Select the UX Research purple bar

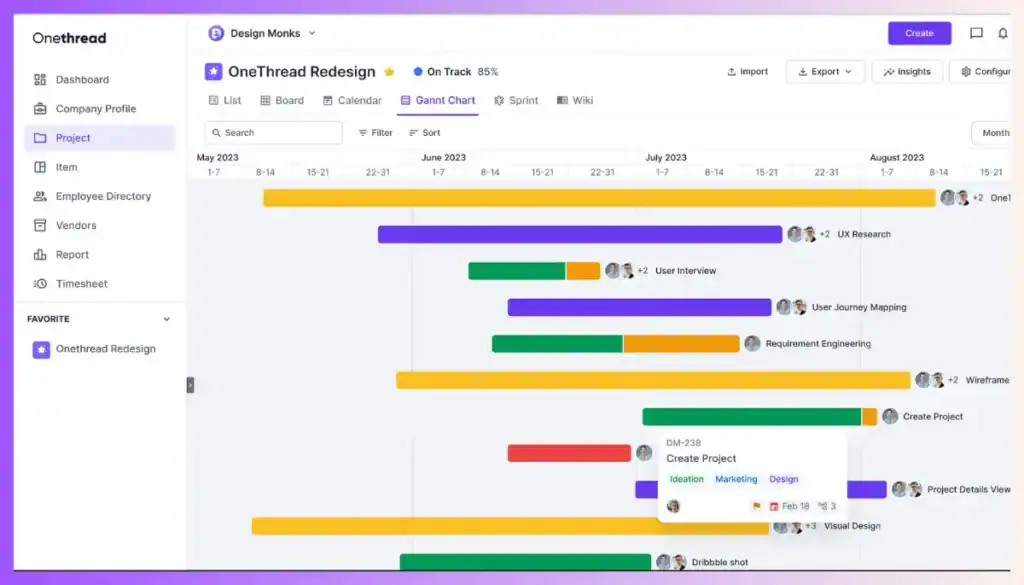tap(580, 234)
